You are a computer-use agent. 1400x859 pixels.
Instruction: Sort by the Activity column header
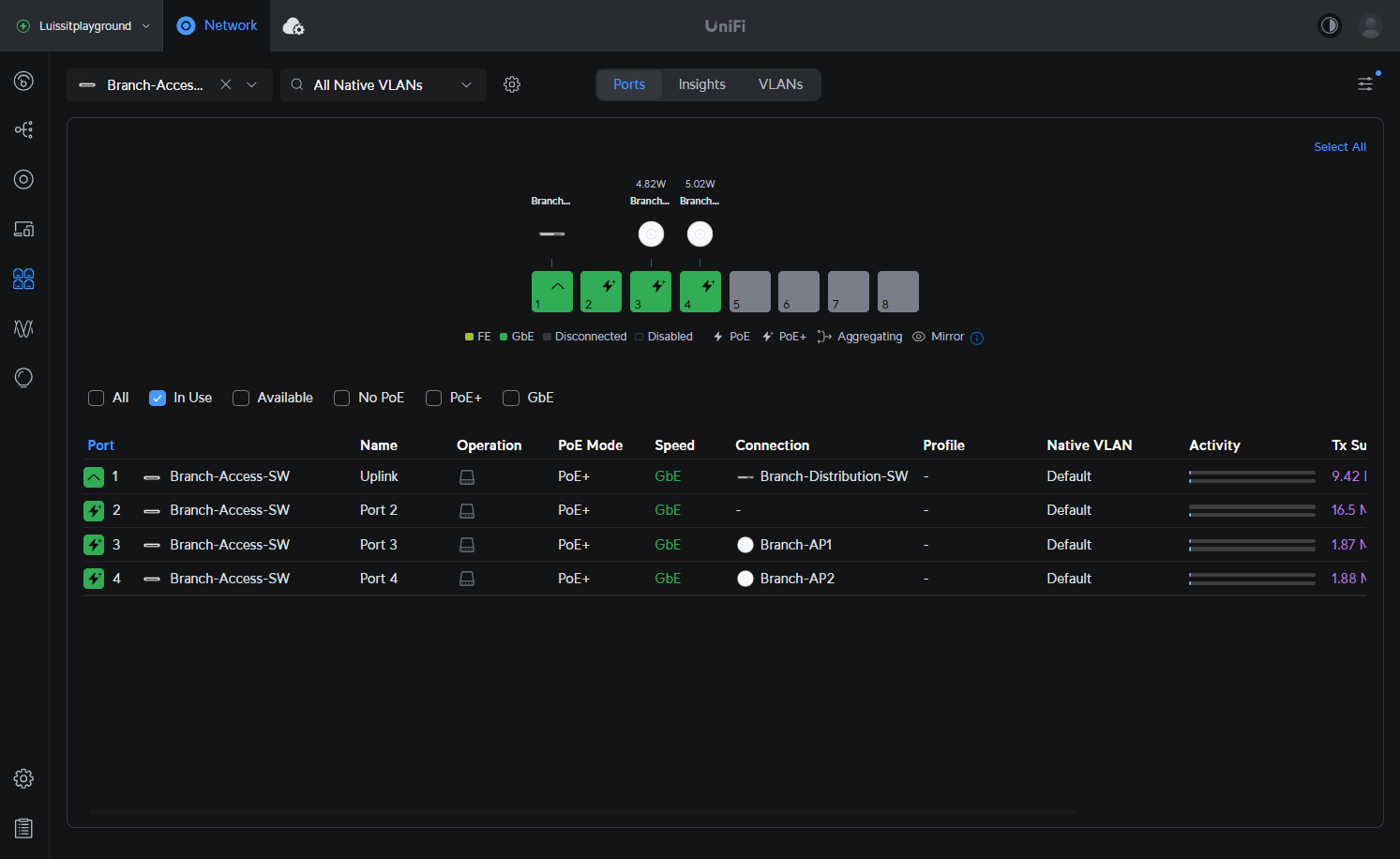coord(1215,445)
